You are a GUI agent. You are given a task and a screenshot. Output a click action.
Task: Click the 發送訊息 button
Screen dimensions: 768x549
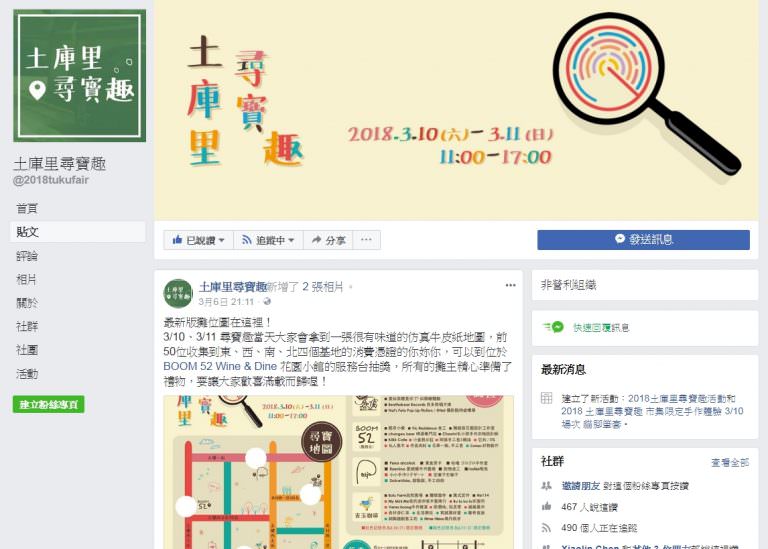click(x=643, y=239)
